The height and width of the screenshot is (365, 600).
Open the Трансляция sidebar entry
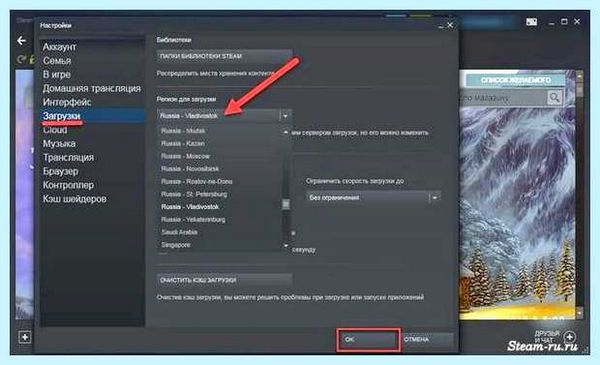(x=68, y=157)
